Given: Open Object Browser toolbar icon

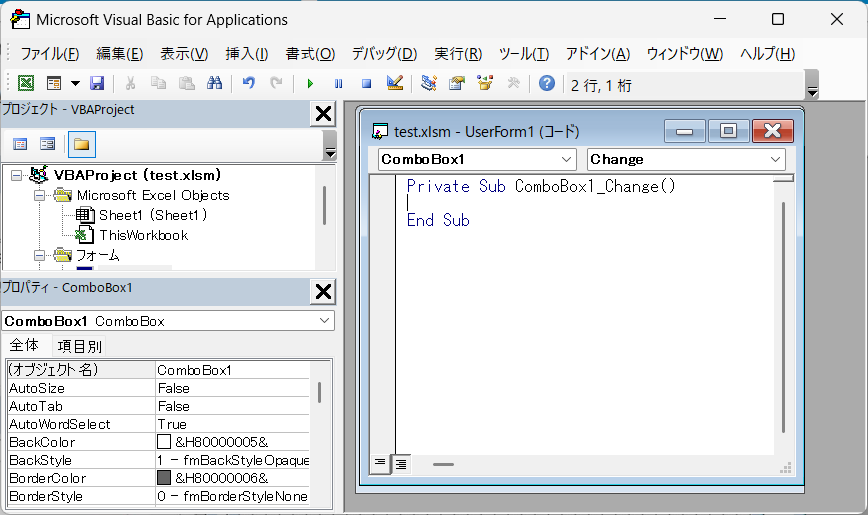Looking at the screenshot, I should point(485,84).
